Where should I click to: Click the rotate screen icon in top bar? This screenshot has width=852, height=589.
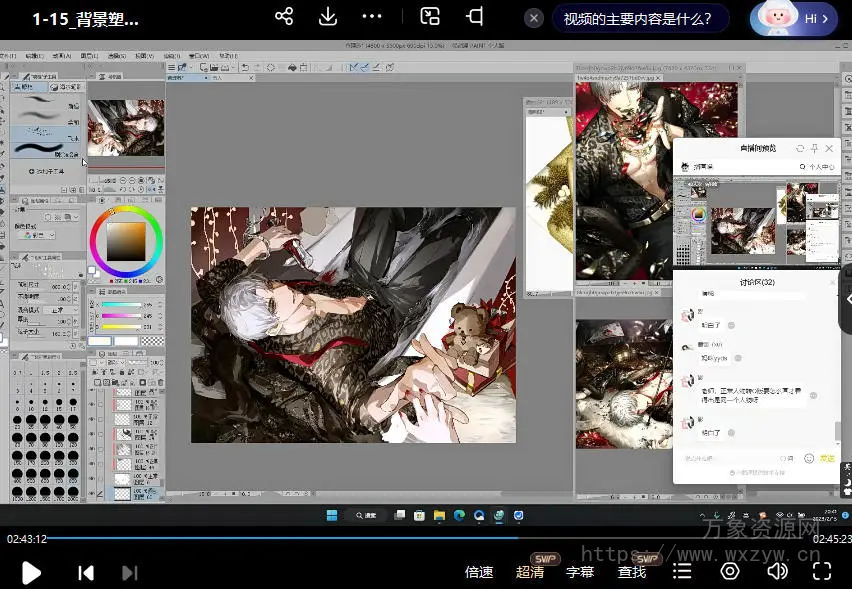(475, 17)
